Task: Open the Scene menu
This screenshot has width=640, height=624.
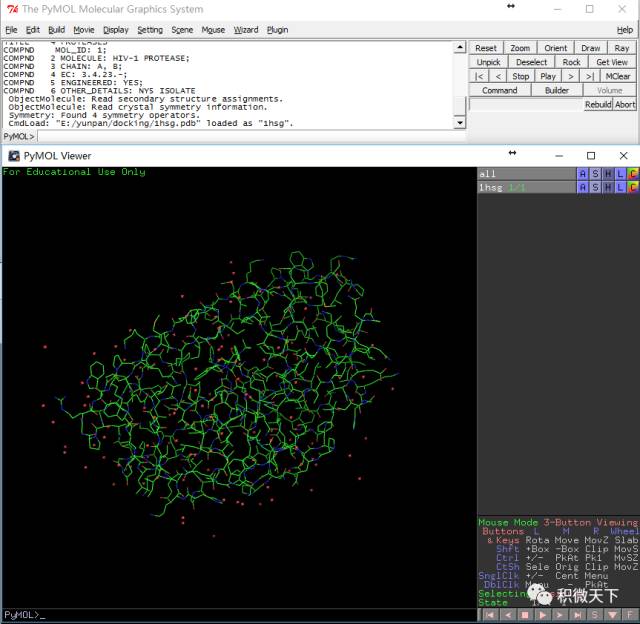Action: [182, 30]
